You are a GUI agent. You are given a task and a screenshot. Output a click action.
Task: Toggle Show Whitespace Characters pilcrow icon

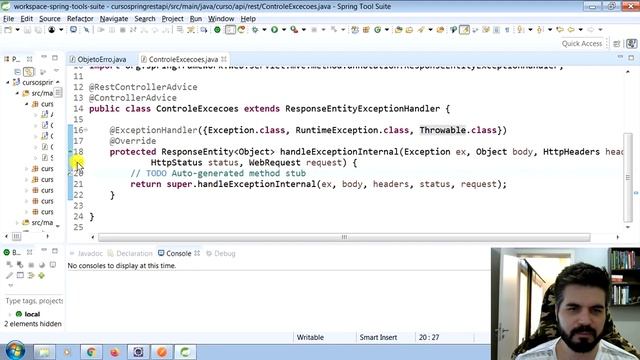coord(507,30)
